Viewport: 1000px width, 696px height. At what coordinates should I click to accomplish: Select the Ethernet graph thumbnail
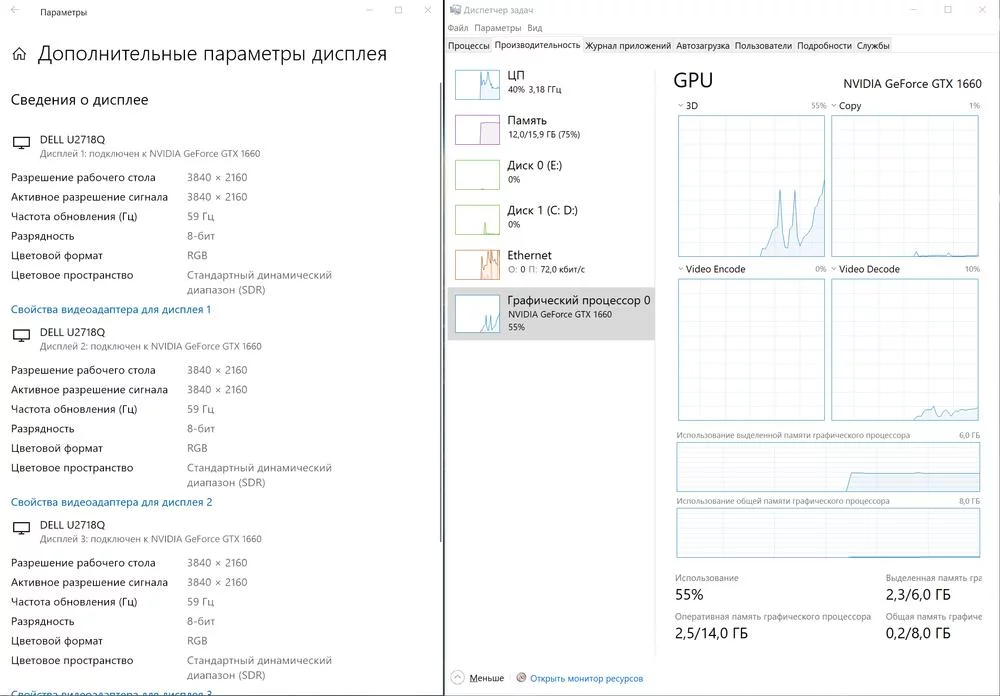477,265
